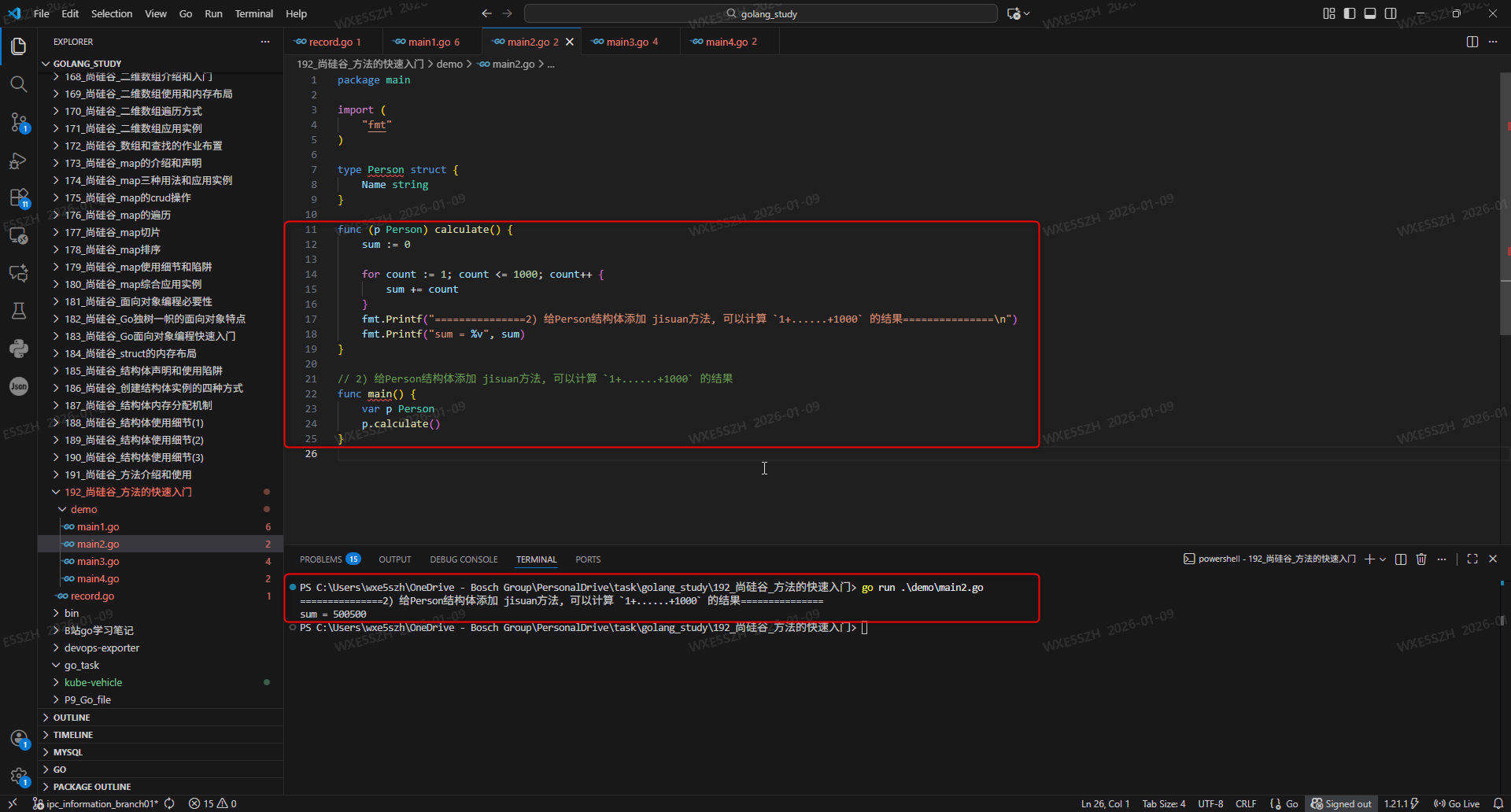The image size is (1511, 812).
Task: Open the Terminal menu
Action: (253, 13)
